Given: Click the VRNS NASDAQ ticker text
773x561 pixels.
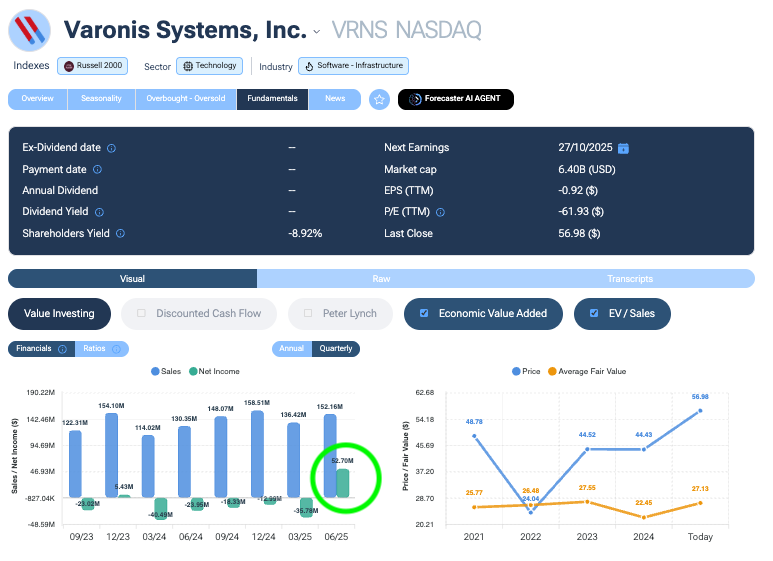Looking at the screenshot, I should [x=406, y=30].
